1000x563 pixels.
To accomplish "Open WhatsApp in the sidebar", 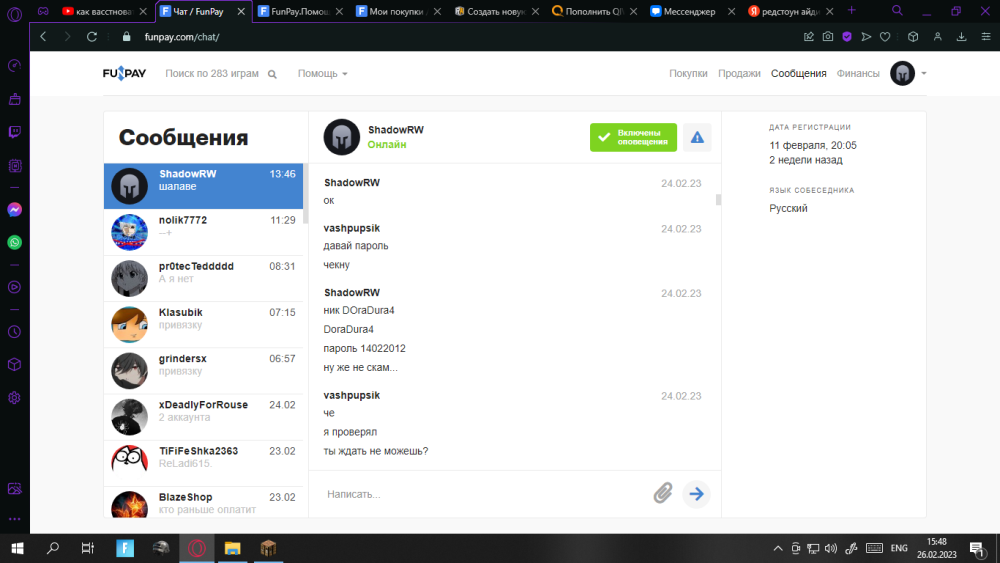I will click(x=14, y=242).
